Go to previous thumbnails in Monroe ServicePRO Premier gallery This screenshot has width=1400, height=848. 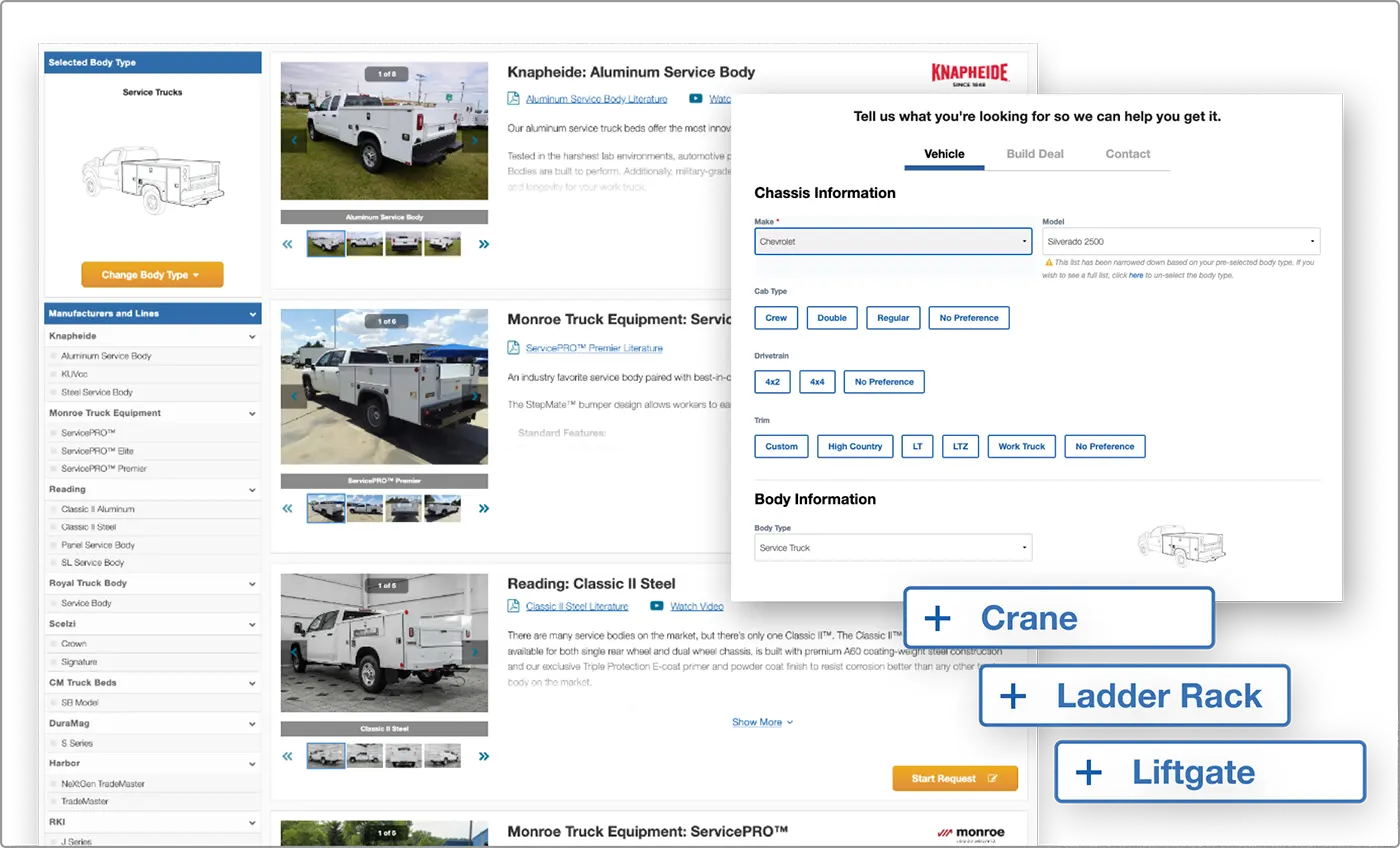[x=288, y=508]
